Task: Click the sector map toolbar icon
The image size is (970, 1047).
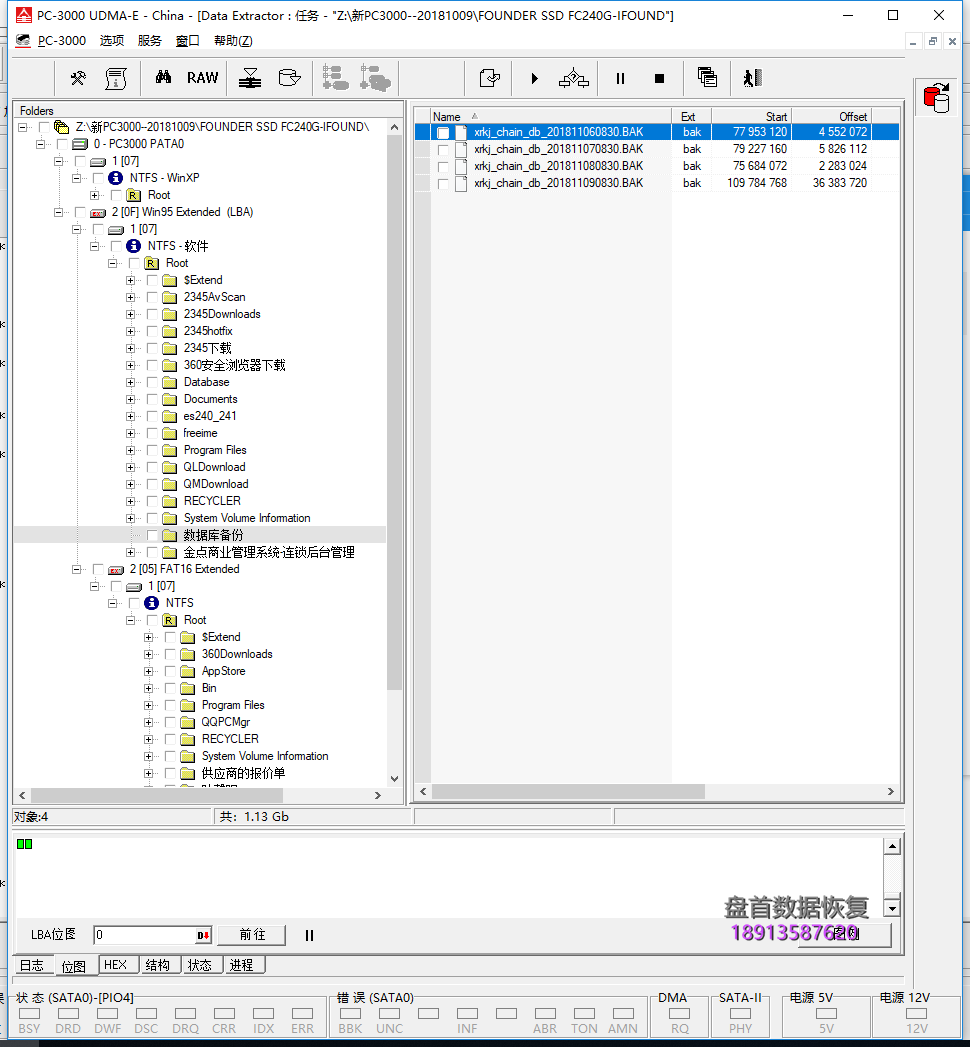Action: [250, 78]
